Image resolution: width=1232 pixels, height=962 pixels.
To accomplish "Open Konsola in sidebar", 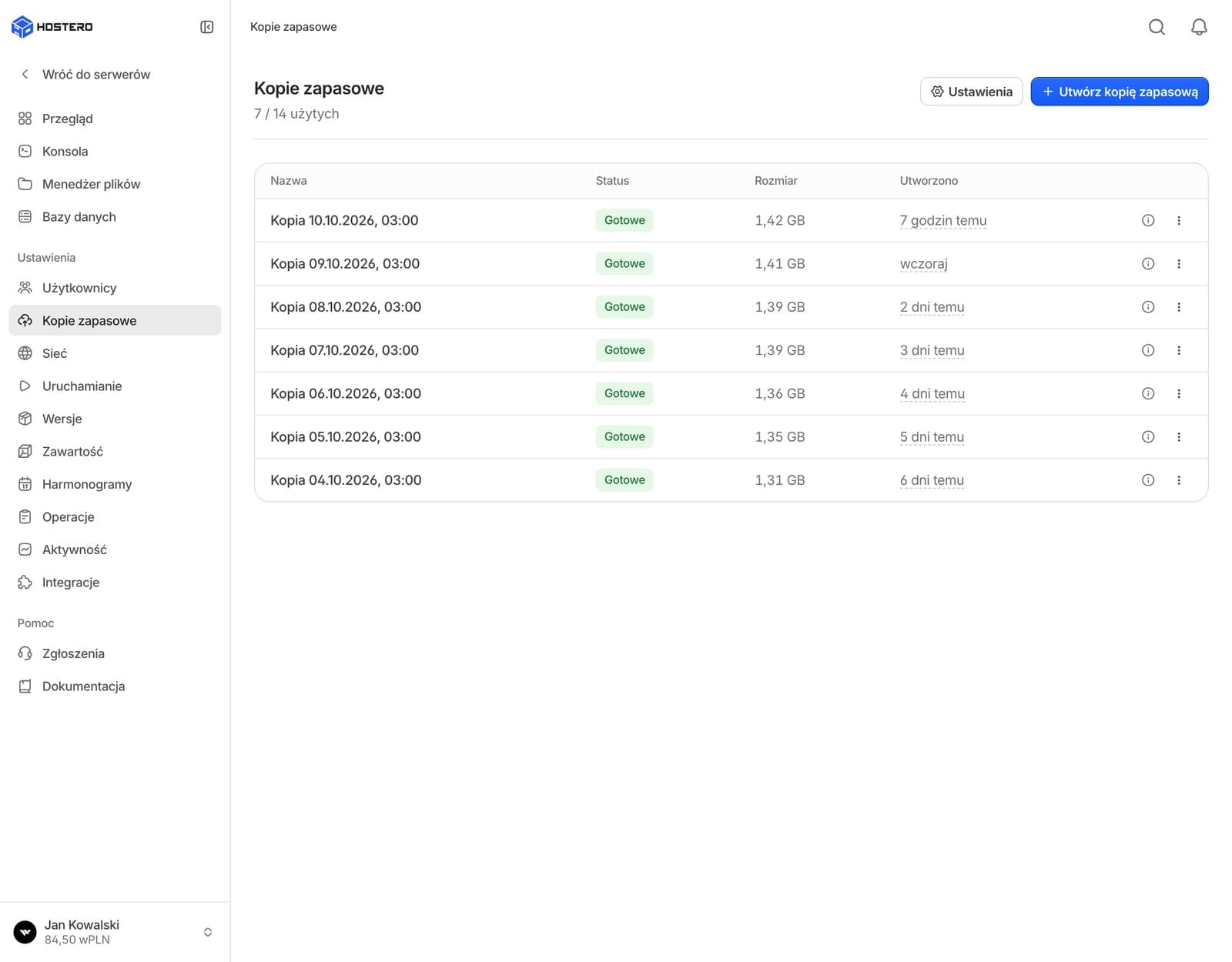I will pyautogui.click(x=115, y=152).
